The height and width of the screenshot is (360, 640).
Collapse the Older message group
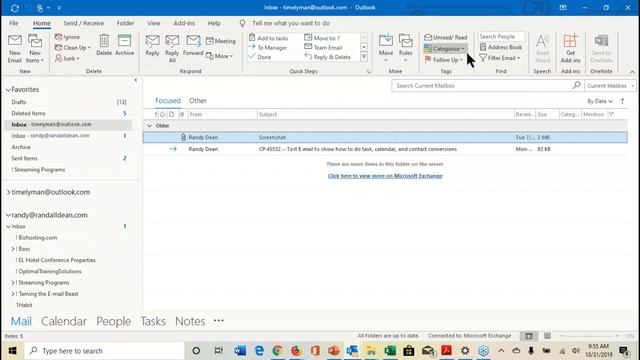pos(149,126)
